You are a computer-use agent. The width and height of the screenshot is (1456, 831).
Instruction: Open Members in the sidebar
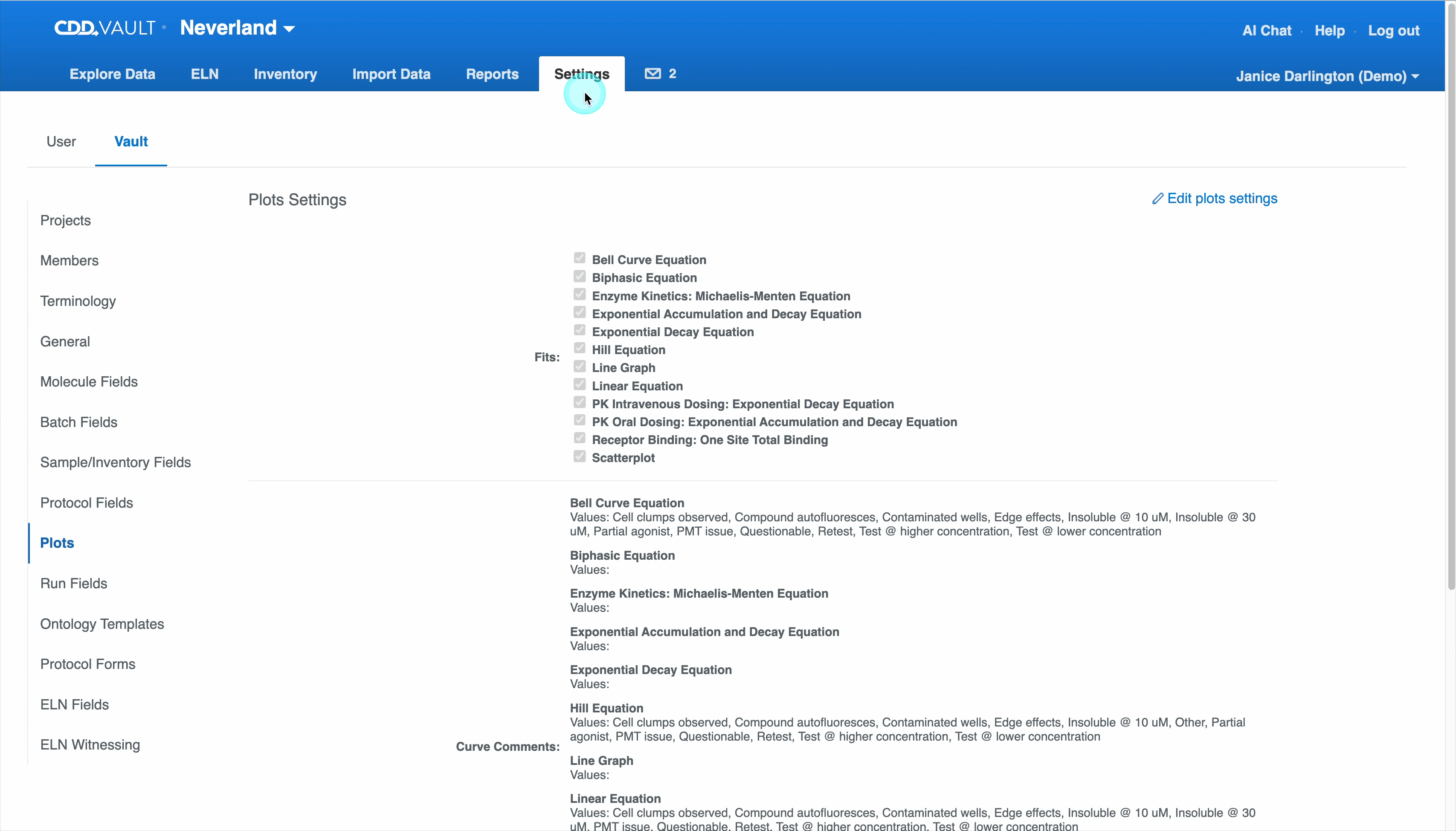coord(69,261)
